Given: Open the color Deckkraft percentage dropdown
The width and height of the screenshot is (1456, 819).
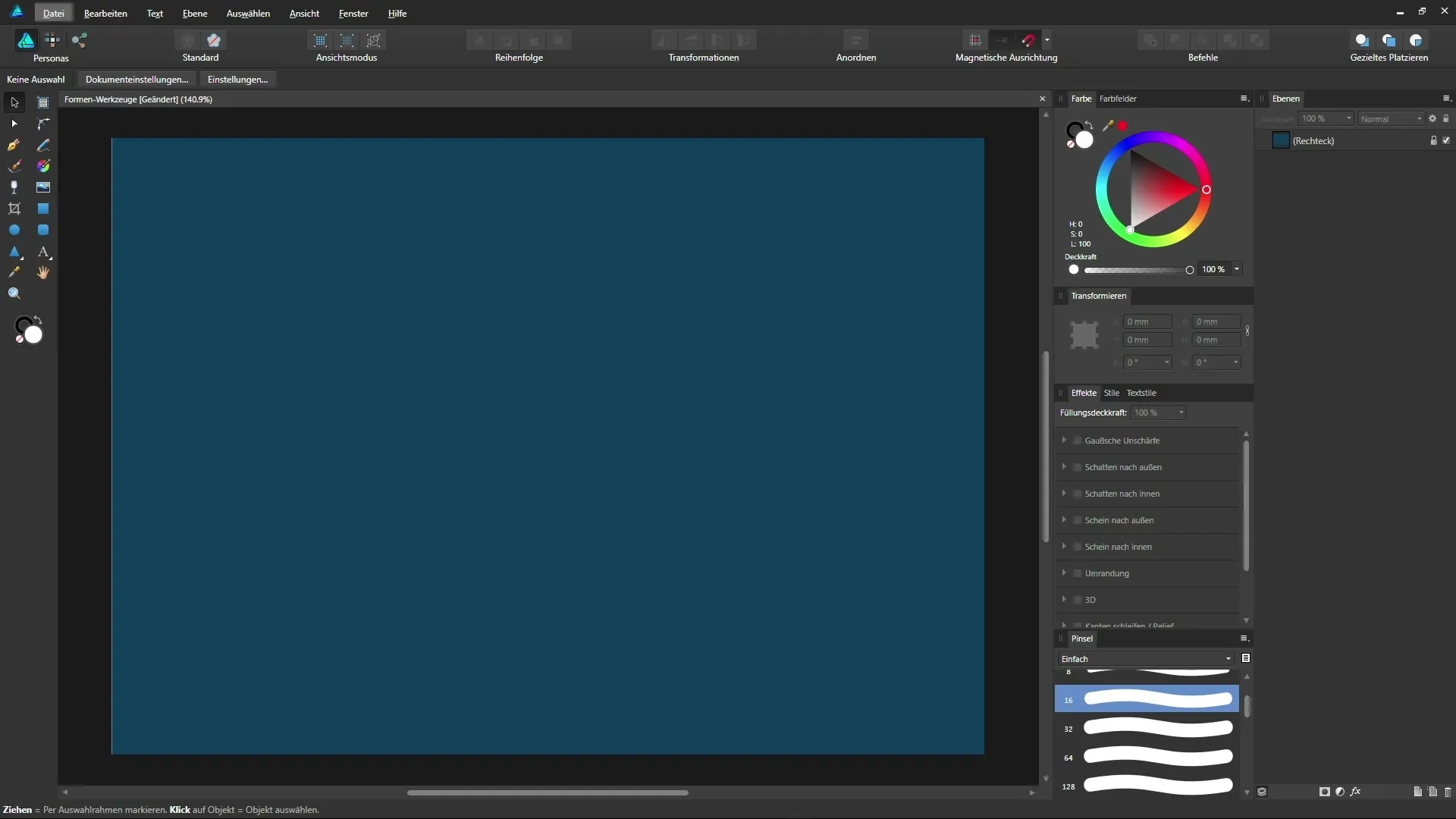Looking at the screenshot, I should [x=1237, y=269].
